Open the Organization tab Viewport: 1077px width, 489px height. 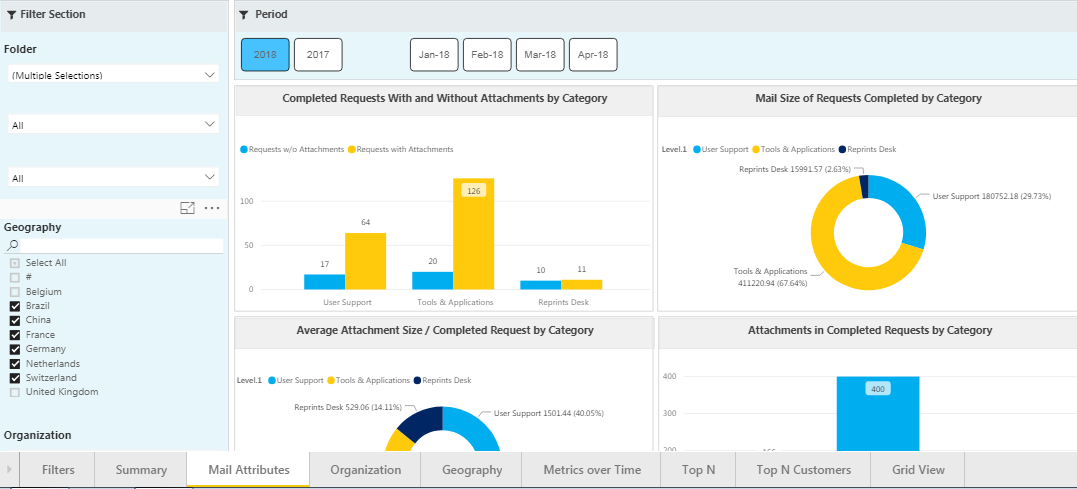[365, 470]
